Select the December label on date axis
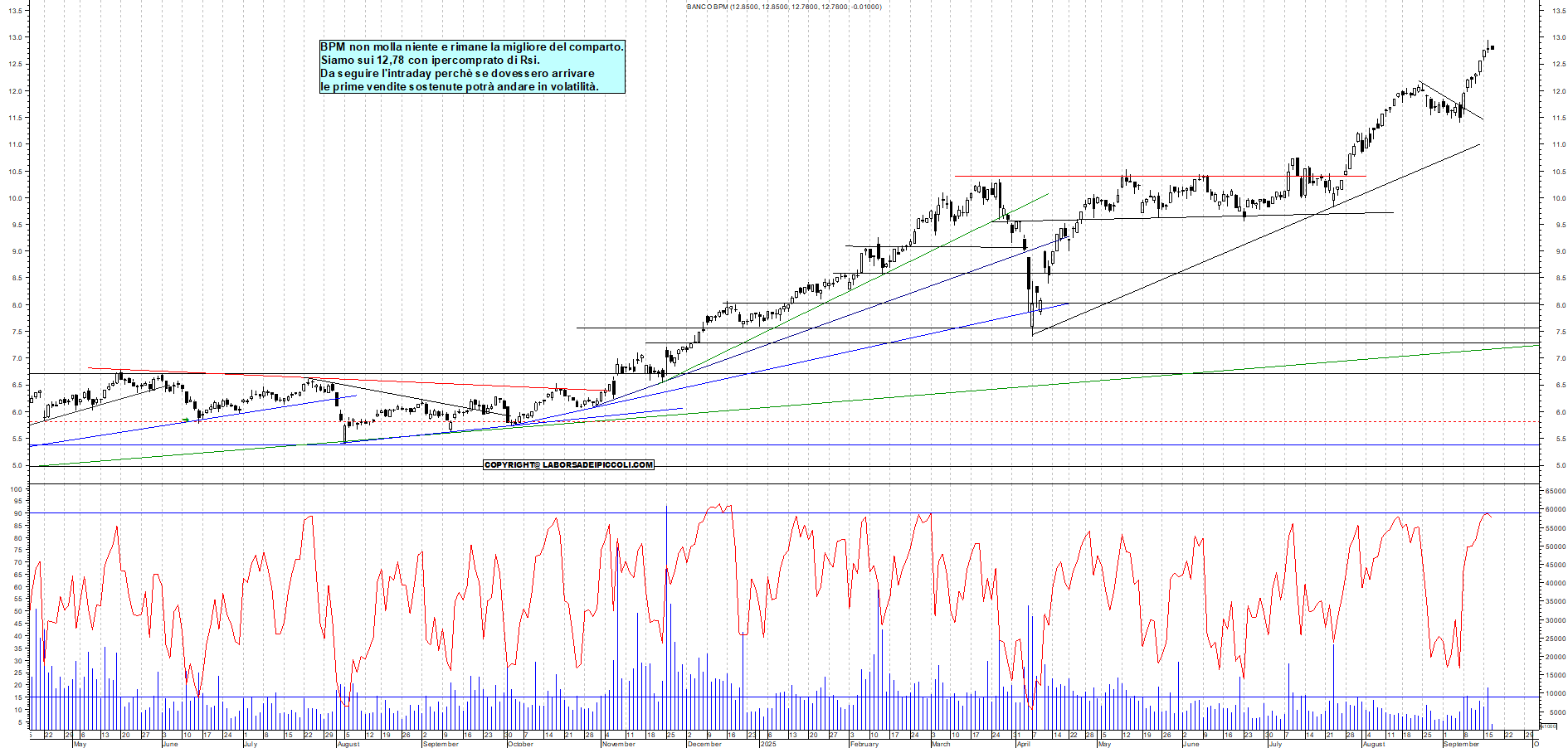Image resolution: width=1568 pixels, height=748 pixels. 704,744
